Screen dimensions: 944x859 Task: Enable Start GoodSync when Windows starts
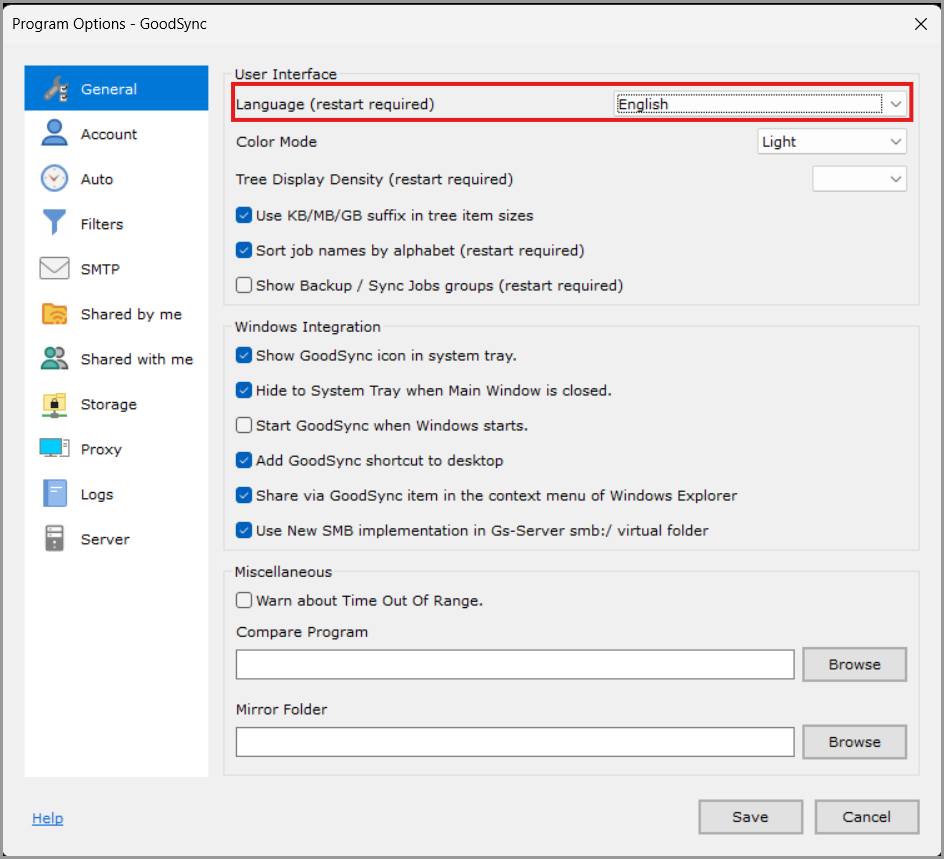pos(244,426)
